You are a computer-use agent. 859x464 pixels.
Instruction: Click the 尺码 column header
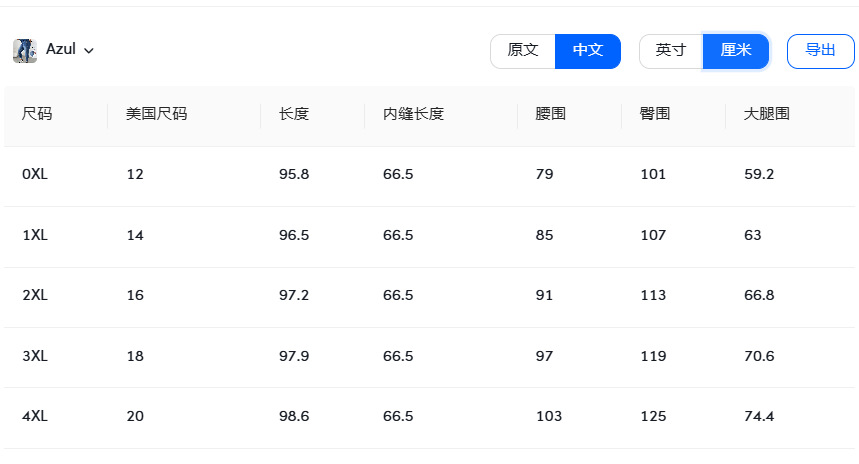[37, 114]
